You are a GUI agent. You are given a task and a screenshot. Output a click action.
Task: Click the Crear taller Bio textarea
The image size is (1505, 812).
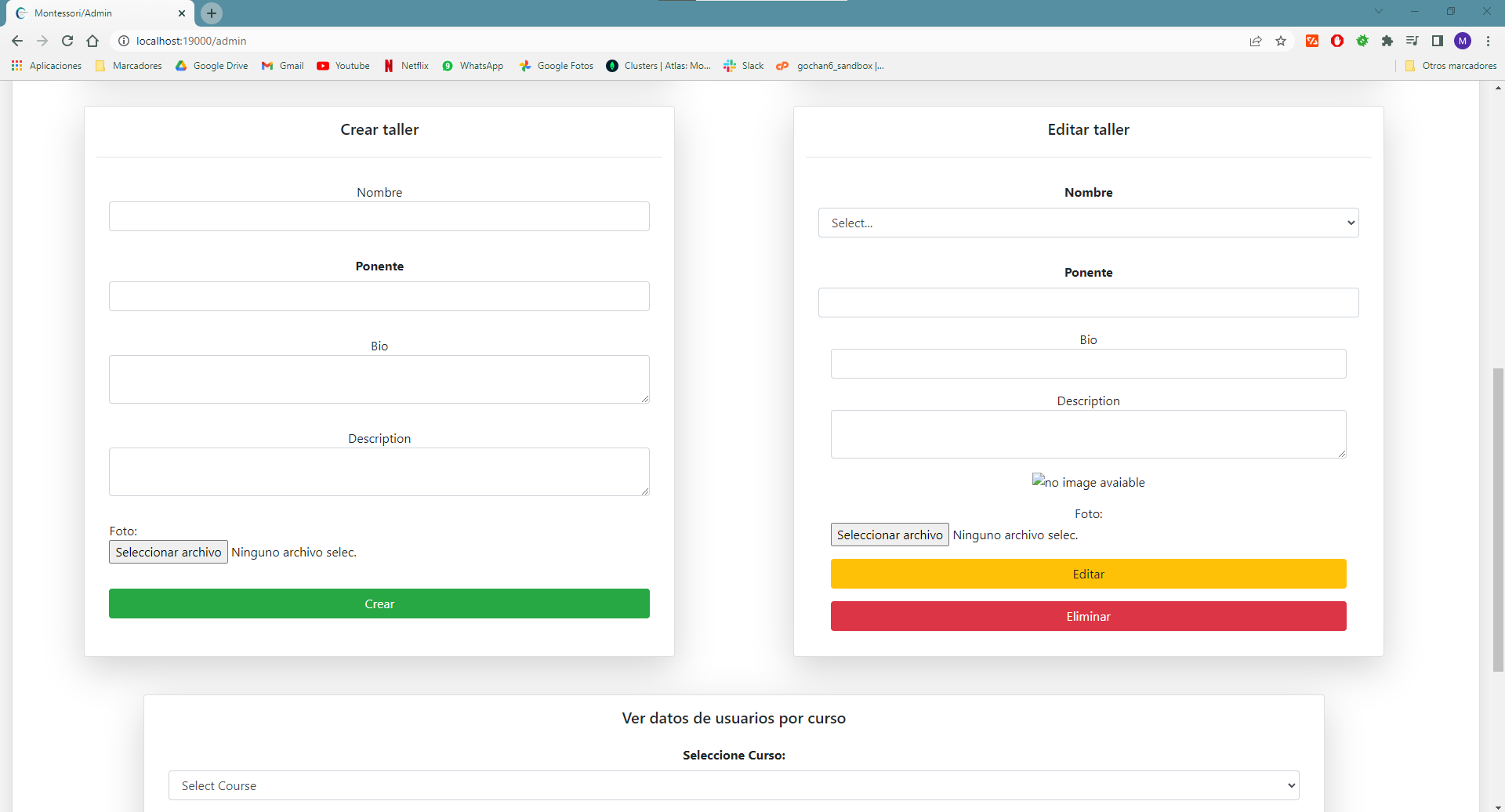(379, 379)
